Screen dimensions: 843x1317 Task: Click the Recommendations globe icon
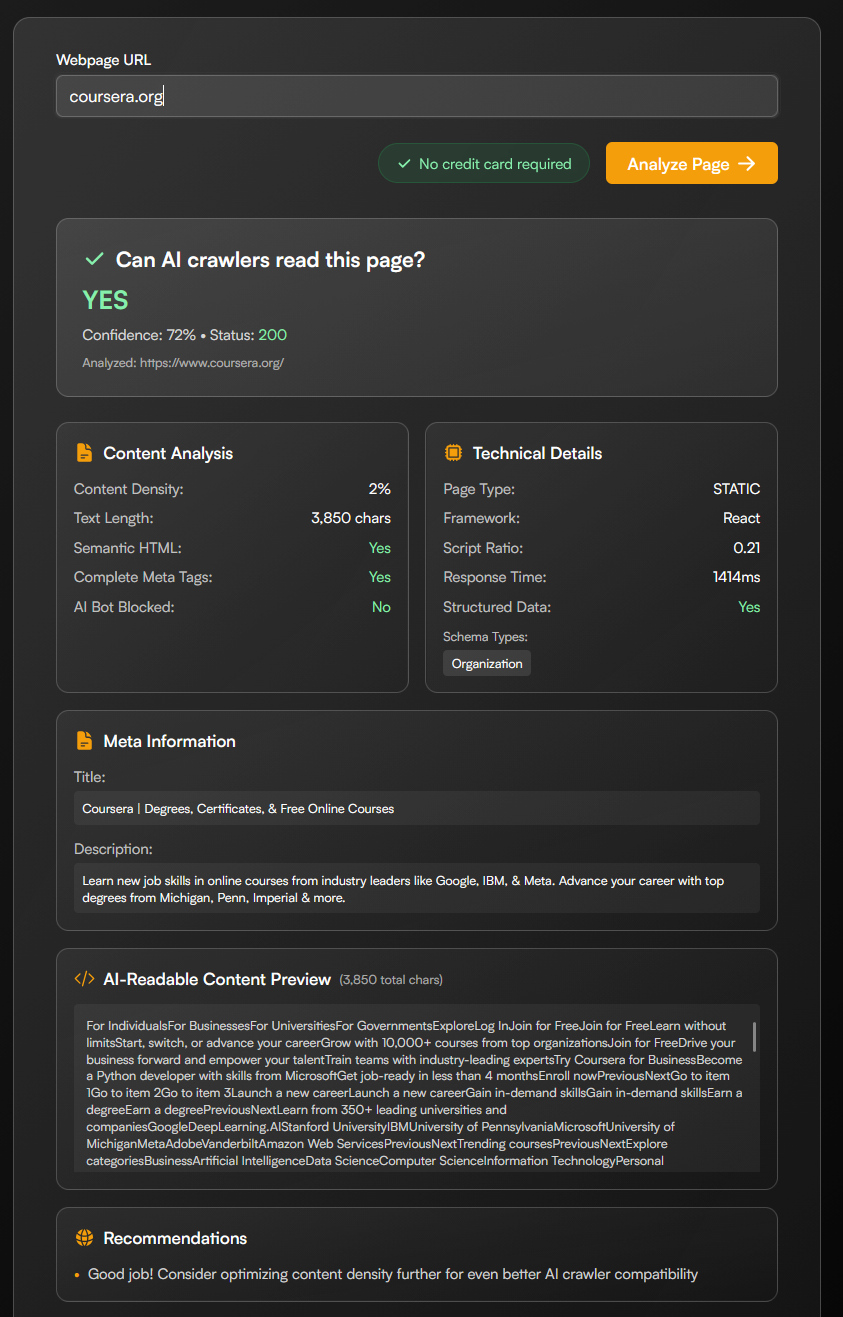tap(85, 1238)
